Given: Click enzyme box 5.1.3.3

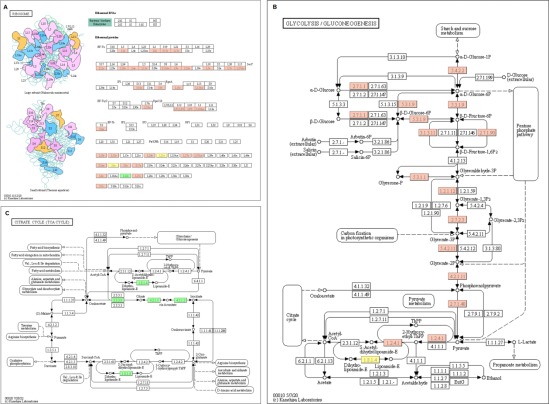Looking at the screenshot, I should pyautogui.click(x=338, y=104).
